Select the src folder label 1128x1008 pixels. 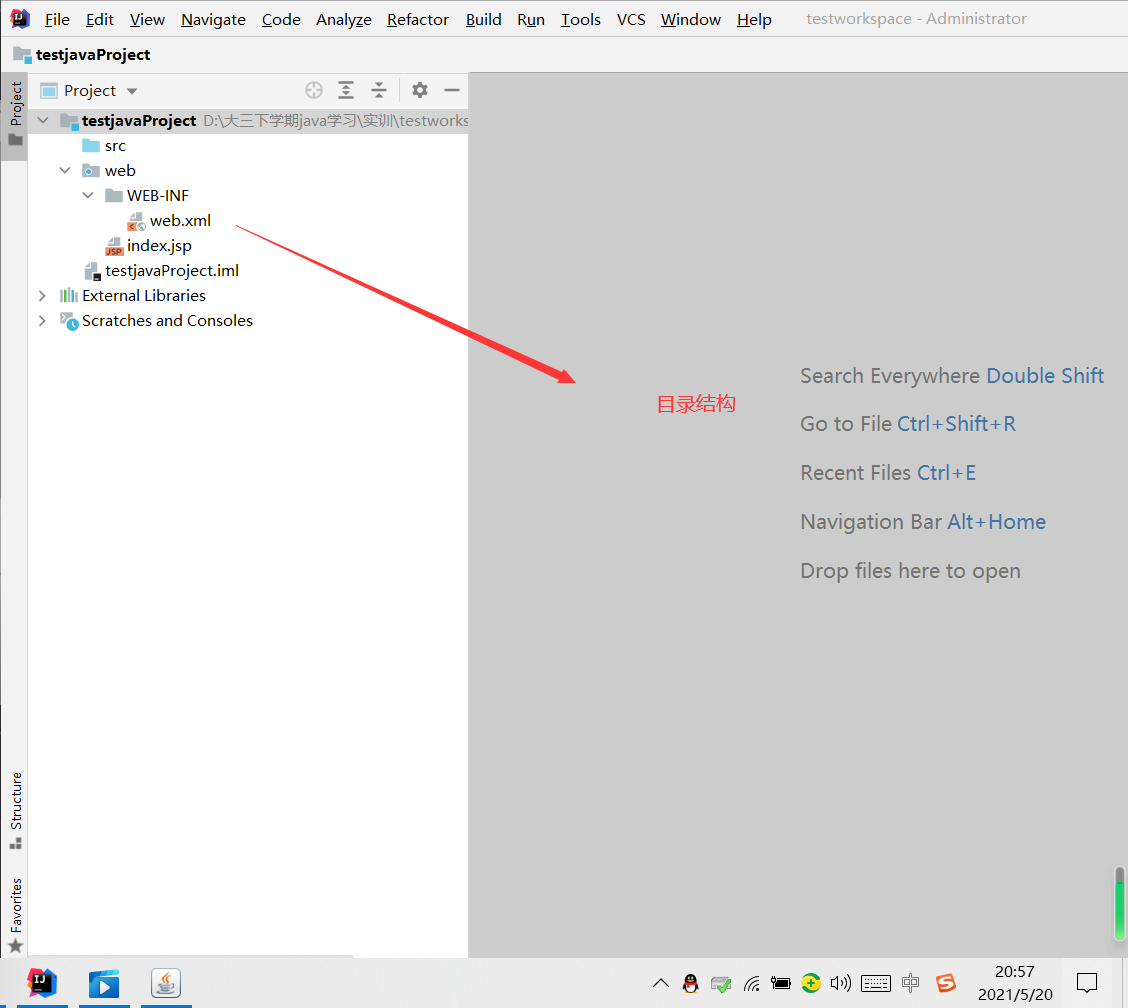point(115,146)
